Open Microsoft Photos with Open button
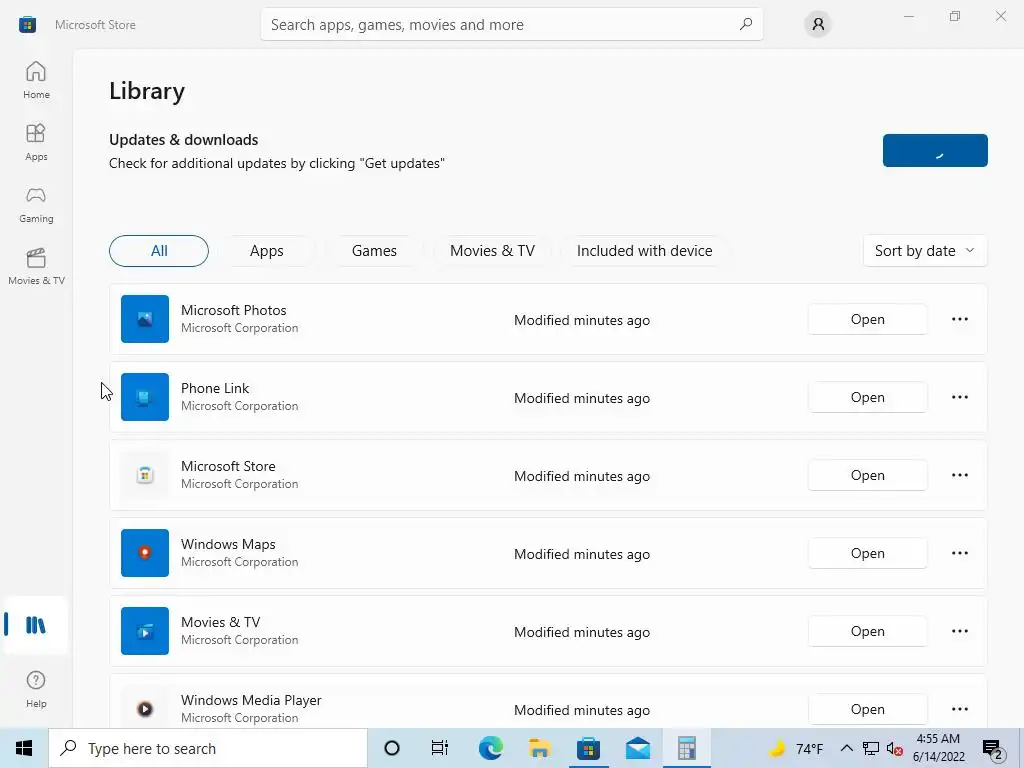The height and width of the screenshot is (768, 1024). [x=867, y=319]
